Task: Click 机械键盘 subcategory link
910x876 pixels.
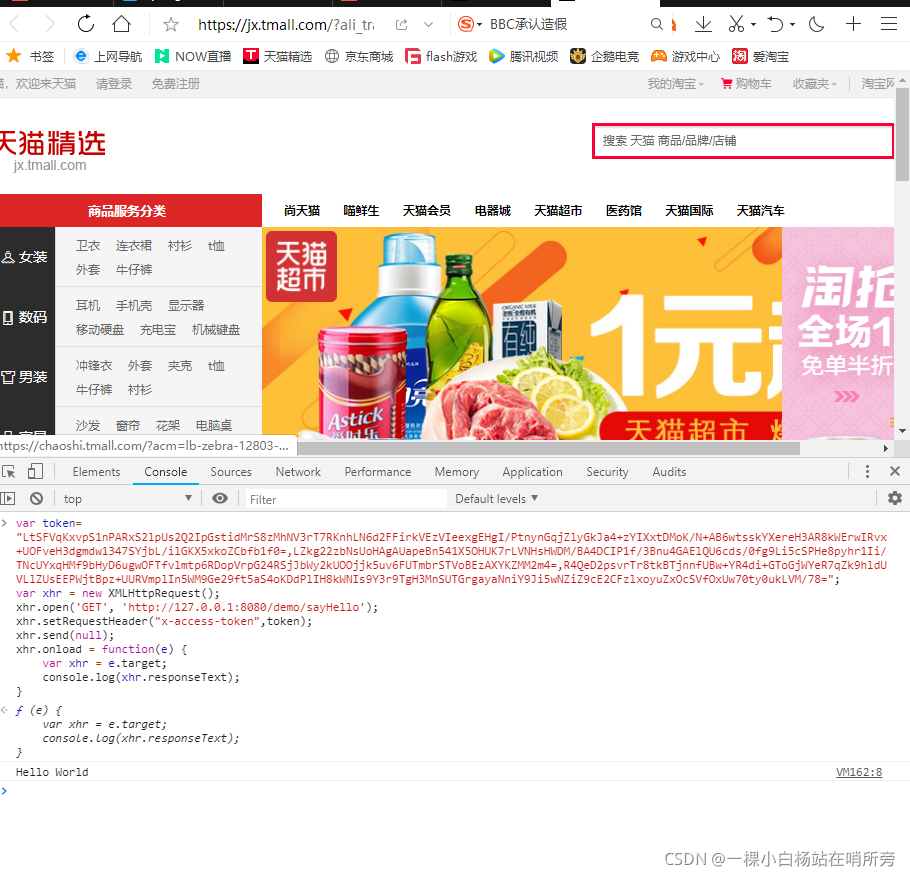Action: point(216,330)
